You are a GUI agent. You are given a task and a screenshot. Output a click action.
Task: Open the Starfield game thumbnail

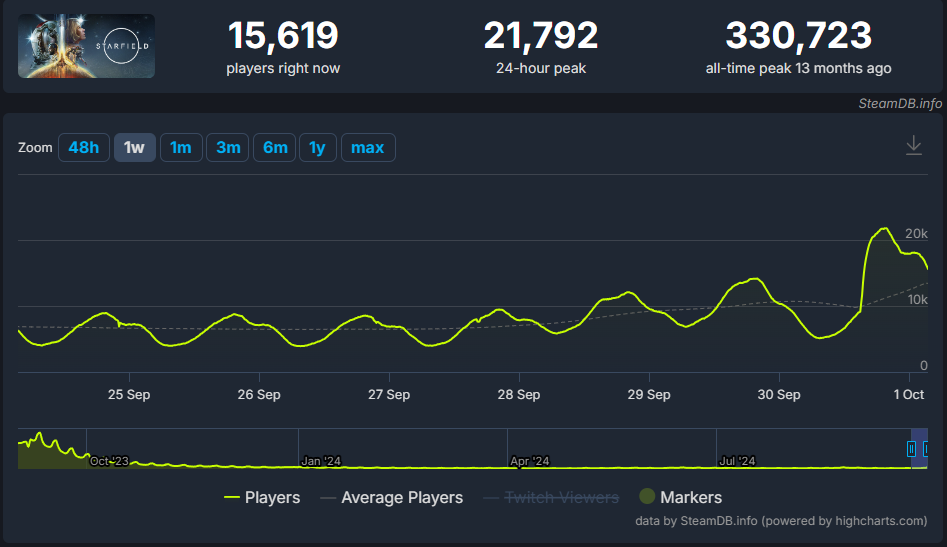(x=86, y=46)
